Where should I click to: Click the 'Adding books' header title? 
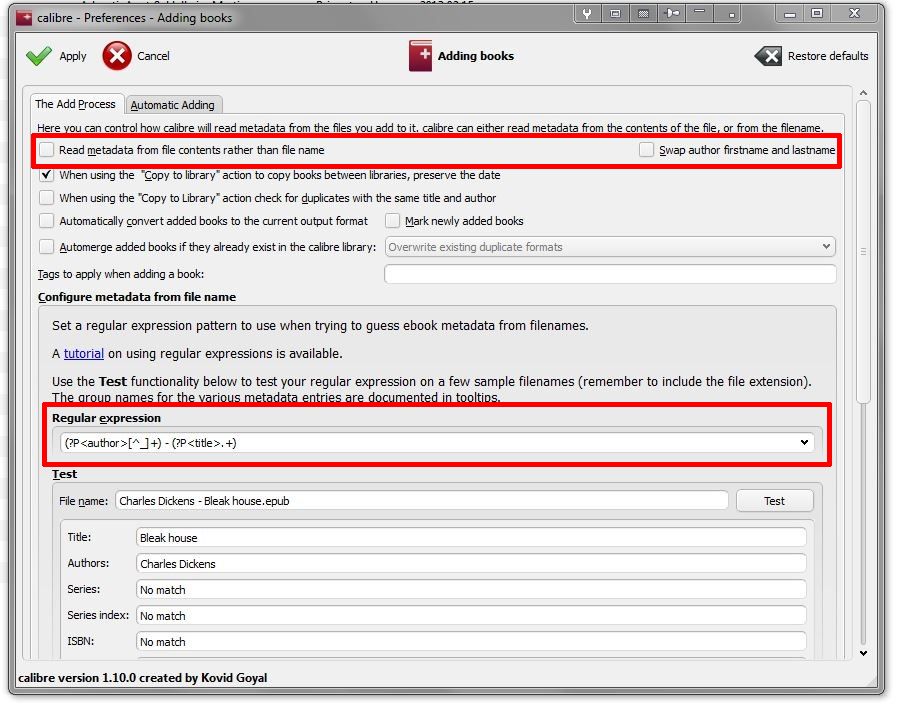point(476,56)
